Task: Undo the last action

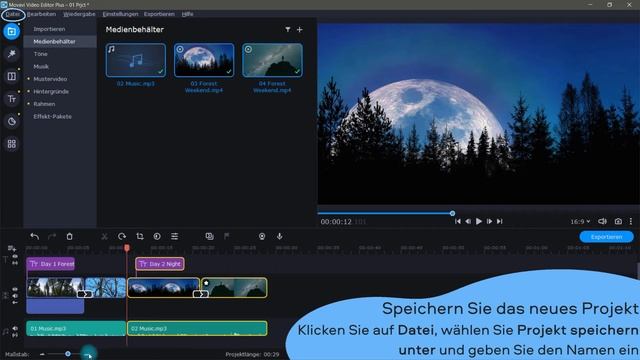Action: pos(35,236)
